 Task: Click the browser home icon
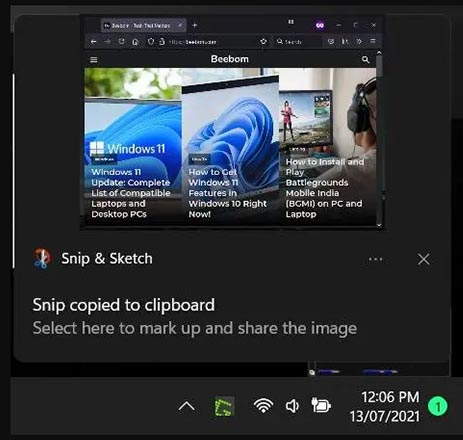(135, 42)
